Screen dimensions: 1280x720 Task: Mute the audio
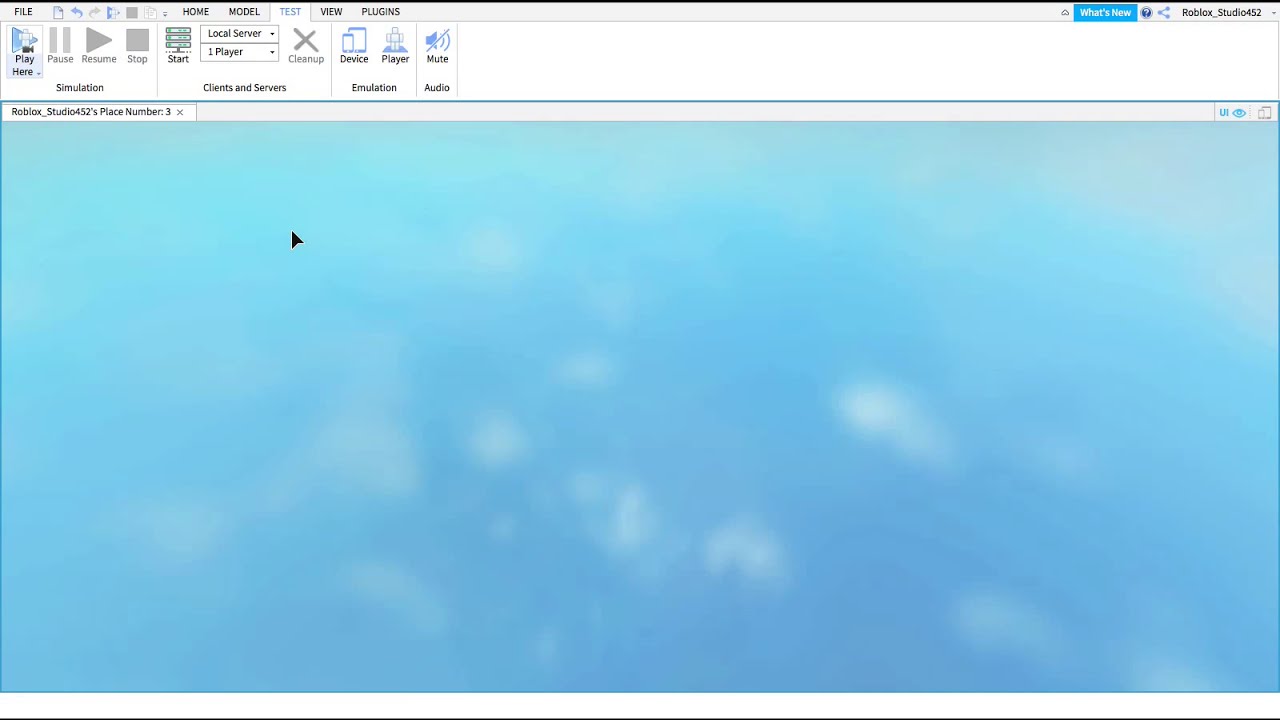click(x=437, y=47)
